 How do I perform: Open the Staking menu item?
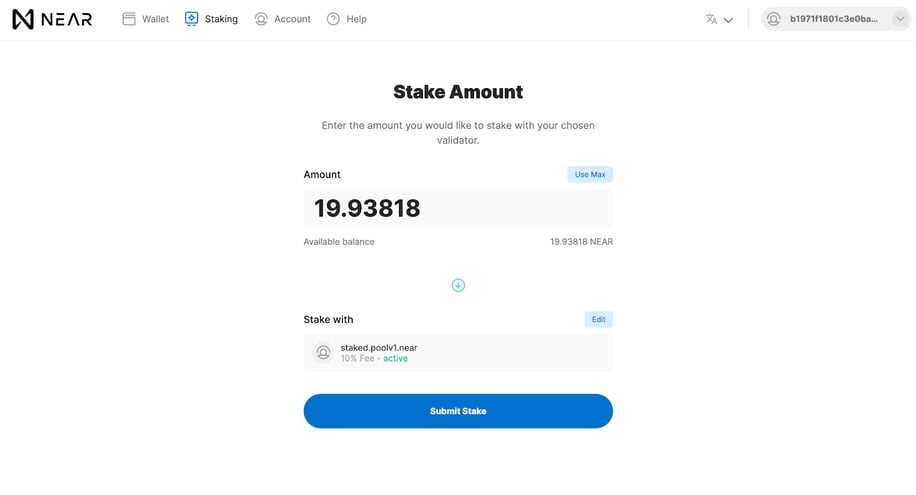coord(211,19)
